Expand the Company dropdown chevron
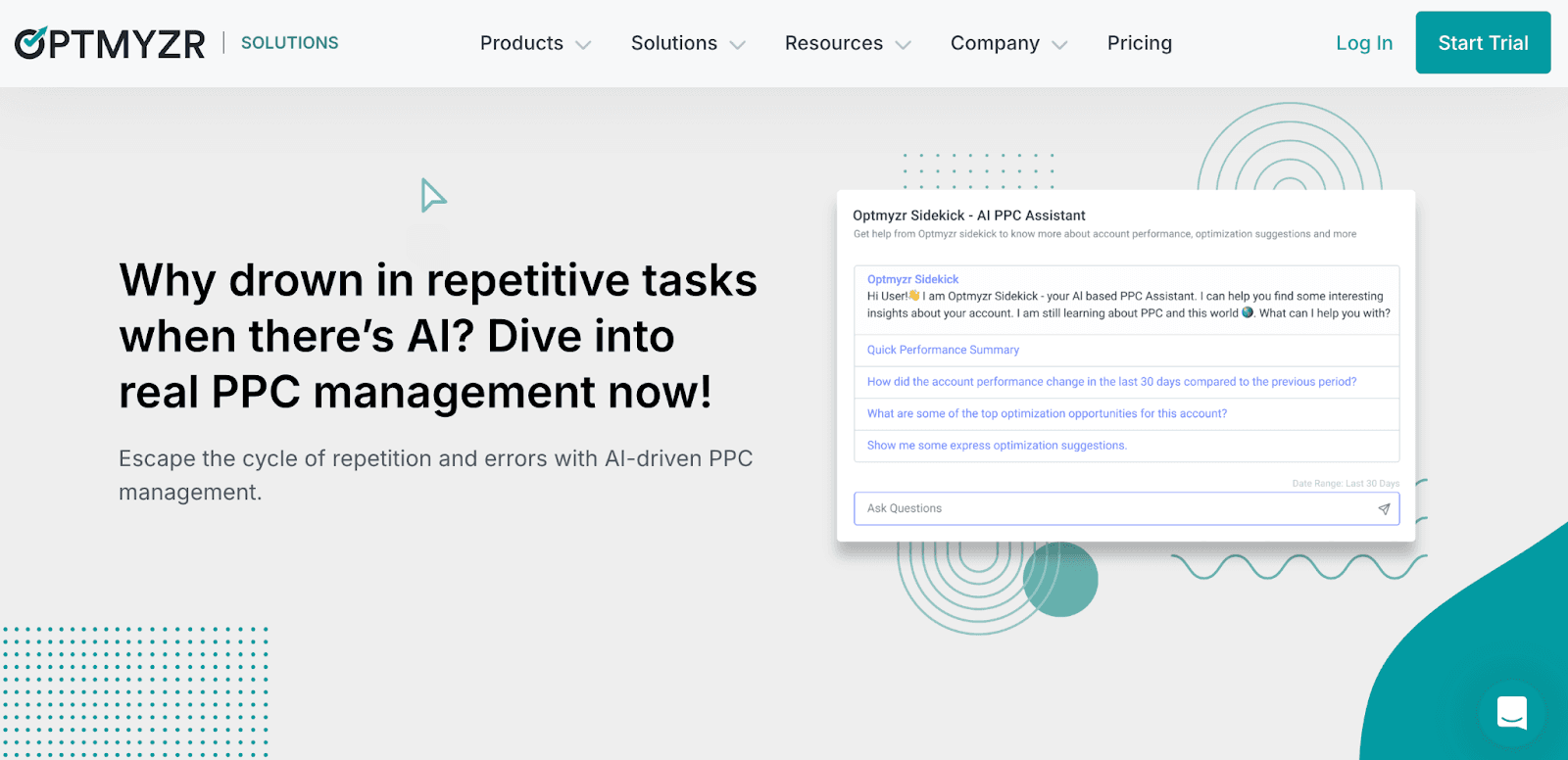The image size is (1568, 760). point(1059,45)
